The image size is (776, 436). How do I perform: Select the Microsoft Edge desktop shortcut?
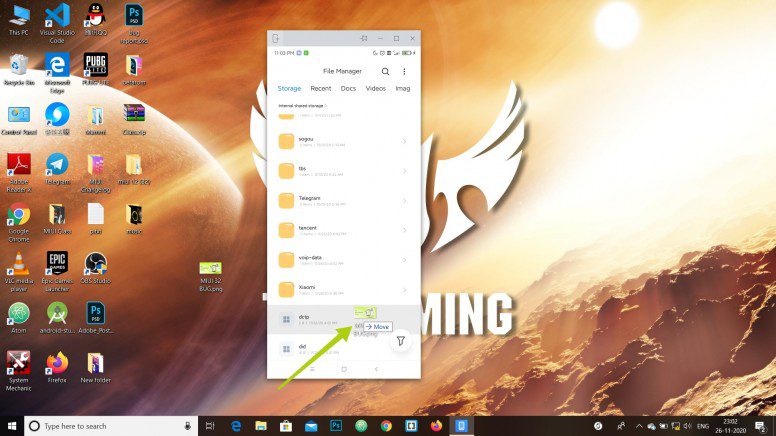coord(57,73)
